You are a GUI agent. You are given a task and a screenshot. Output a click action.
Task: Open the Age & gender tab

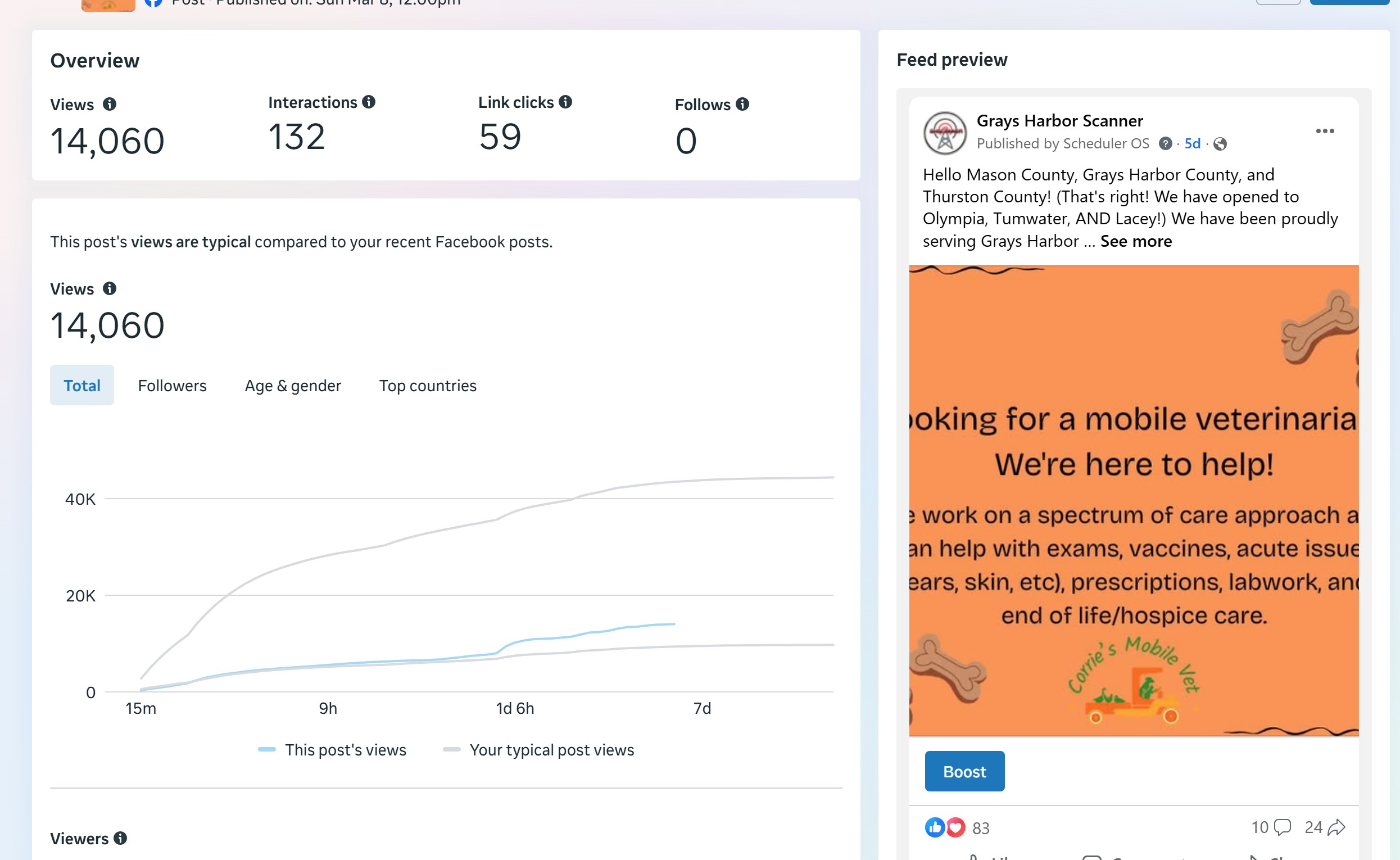pos(293,386)
